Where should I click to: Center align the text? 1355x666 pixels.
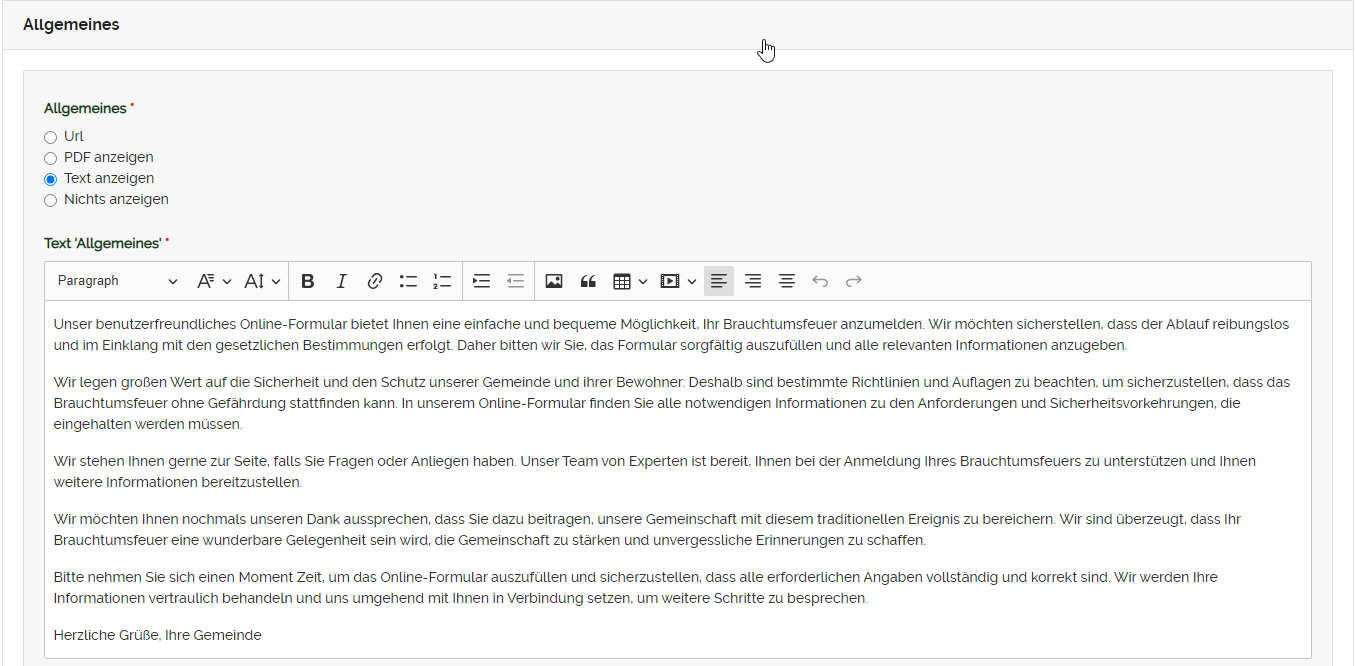coord(787,281)
